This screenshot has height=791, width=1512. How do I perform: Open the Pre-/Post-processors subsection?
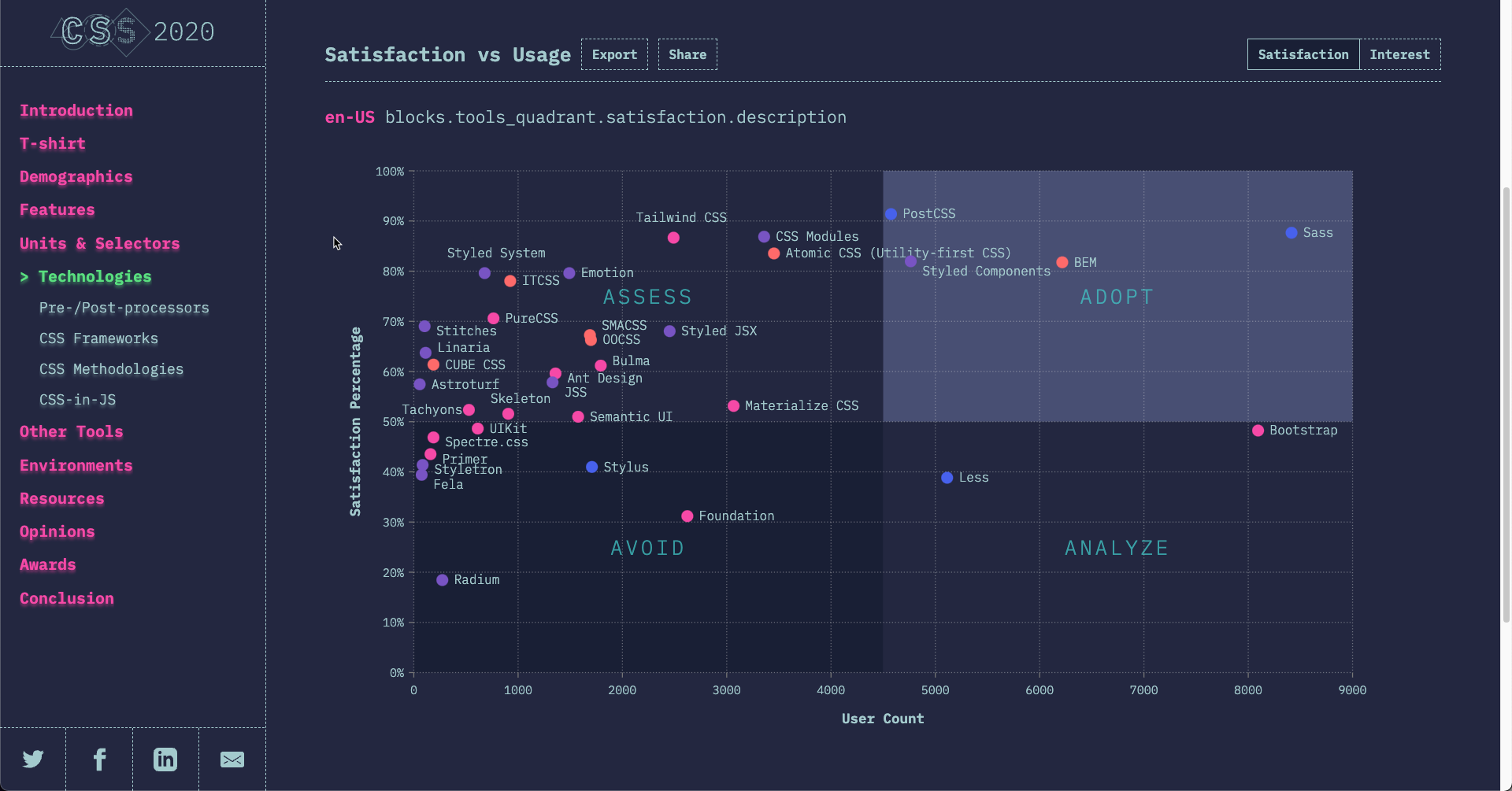pos(124,308)
